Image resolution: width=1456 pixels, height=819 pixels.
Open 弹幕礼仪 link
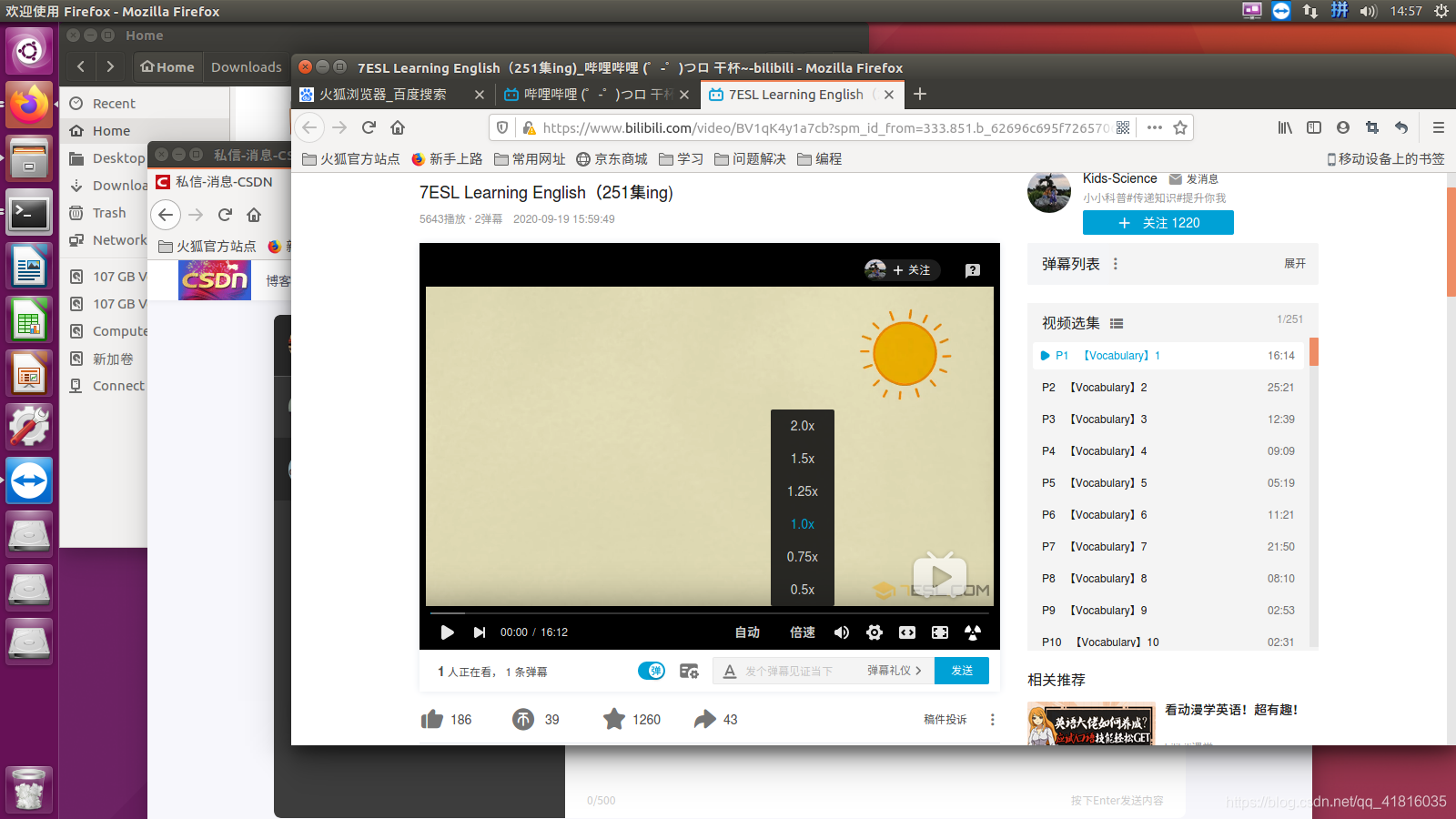(x=894, y=671)
